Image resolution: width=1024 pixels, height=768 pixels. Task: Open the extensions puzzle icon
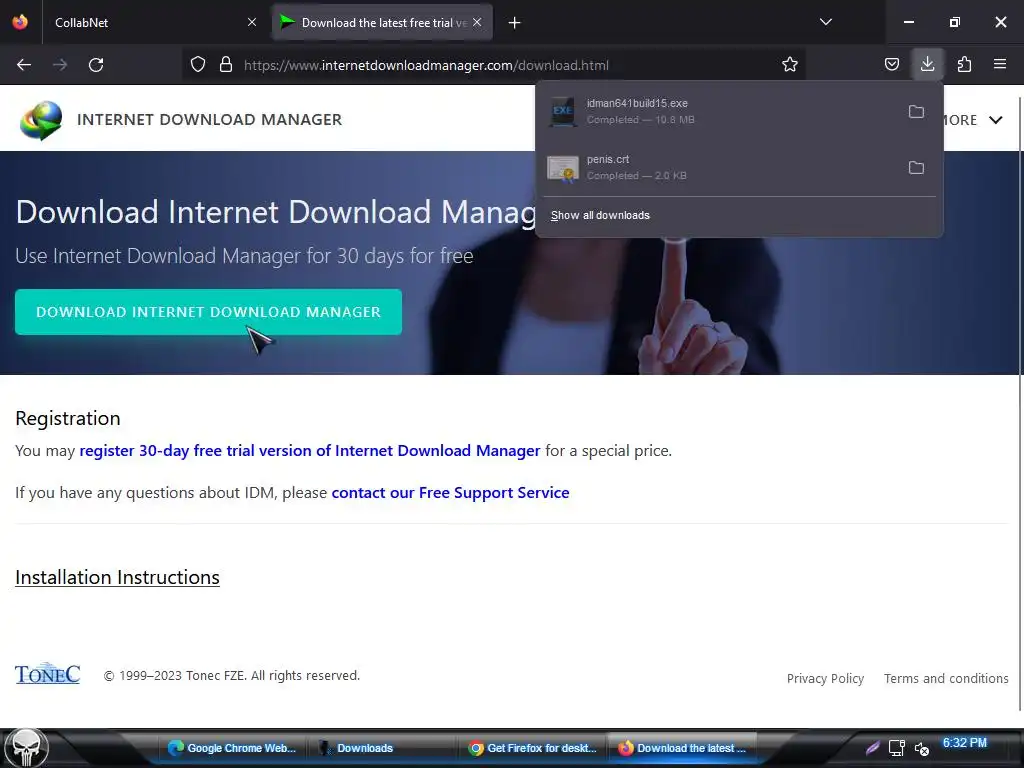click(965, 65)
